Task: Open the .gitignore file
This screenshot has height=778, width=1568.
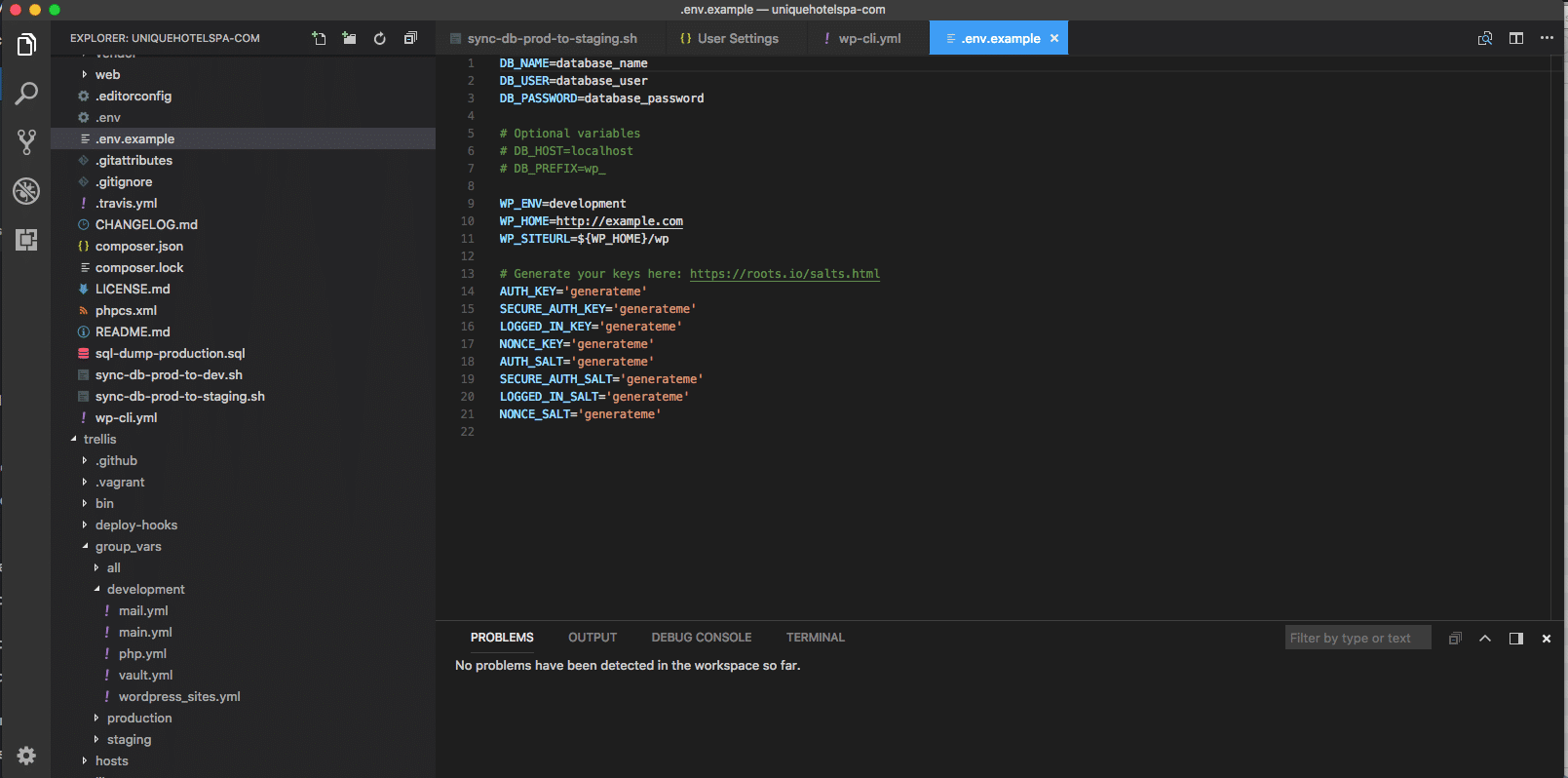Action: point(244,181)
